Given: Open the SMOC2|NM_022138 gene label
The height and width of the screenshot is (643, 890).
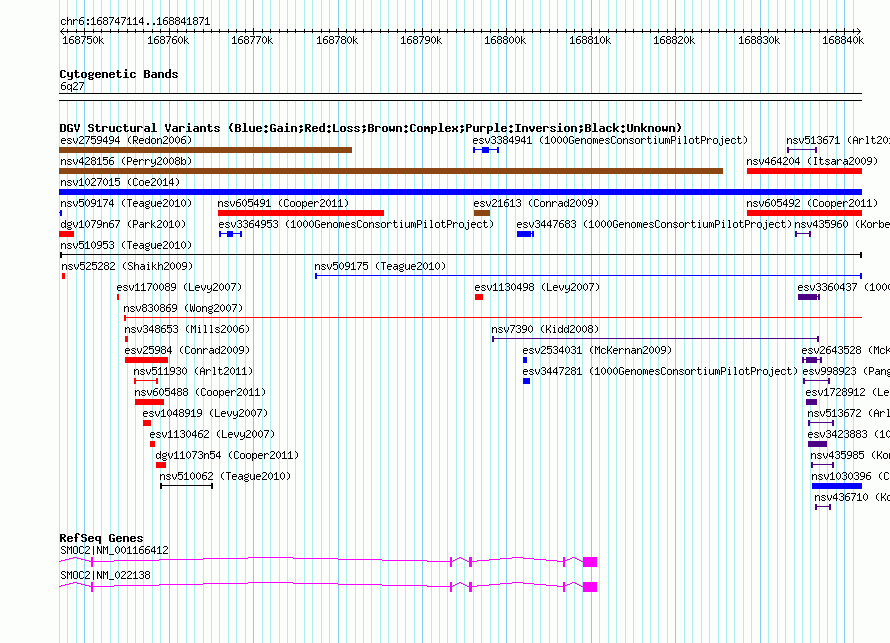Looking at the screenshot, I should click(106, 575).
